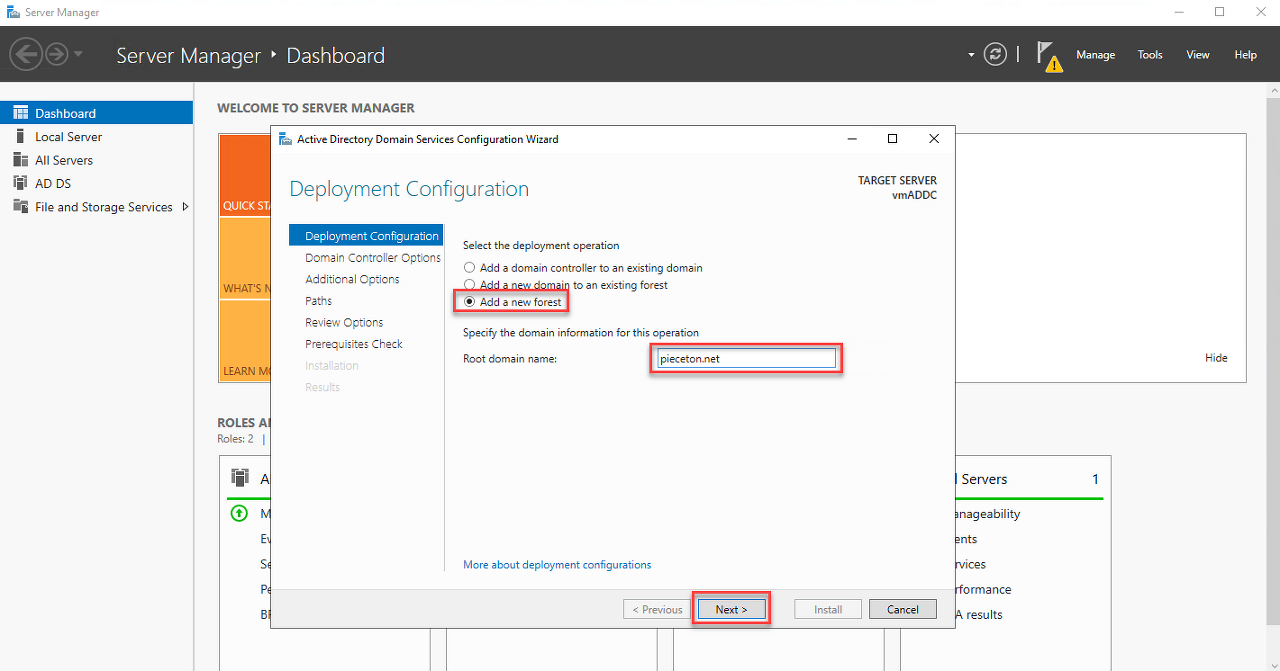Open the Help menu
Screen dimensions: 1280x671
coord(1245,55)
